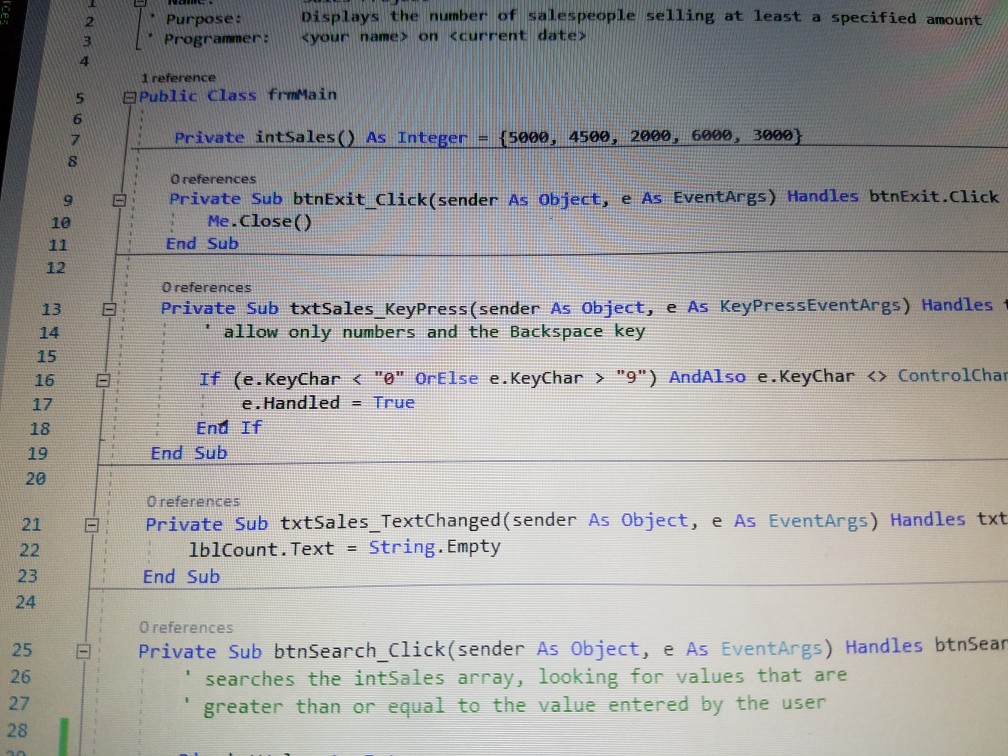Click the Programmer comment line

point(366,37)
